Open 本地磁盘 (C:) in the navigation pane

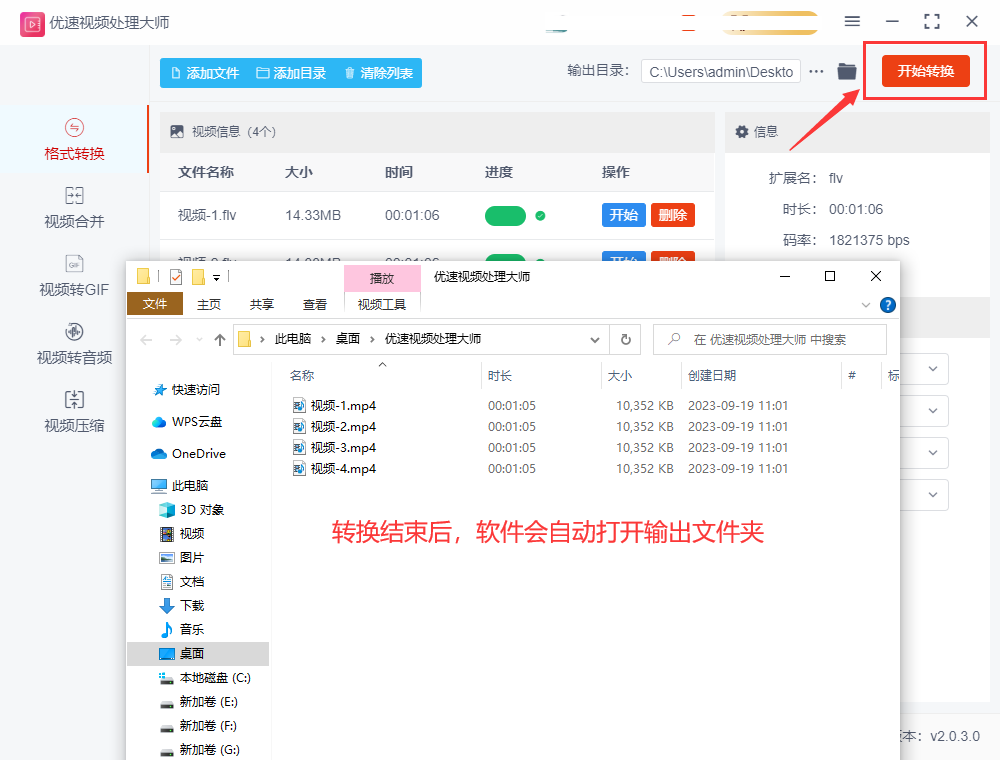point(205,678)
